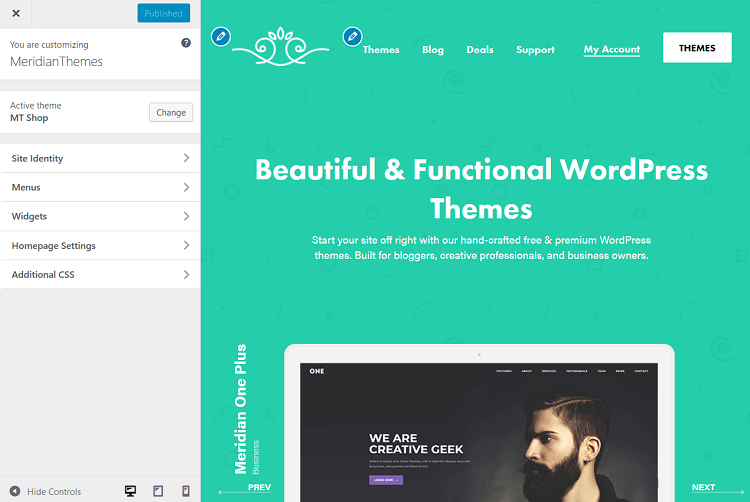Screen dimensions: 750x502
Task: Click the pencil edit icon beside the logo
Action: point(221,36)
